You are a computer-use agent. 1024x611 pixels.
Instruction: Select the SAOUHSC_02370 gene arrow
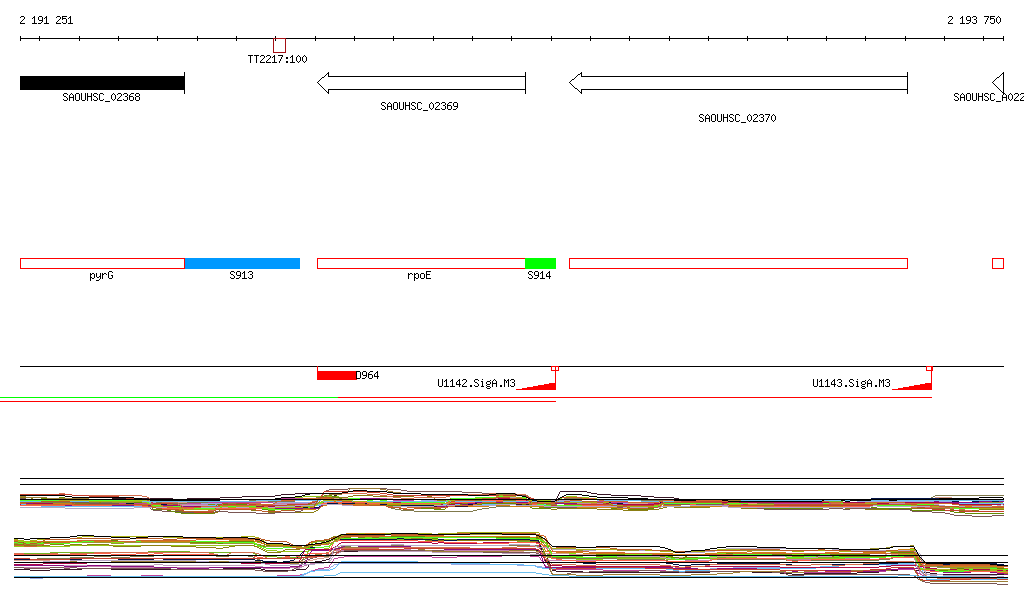pyautogui.click(x=738, y=83)
